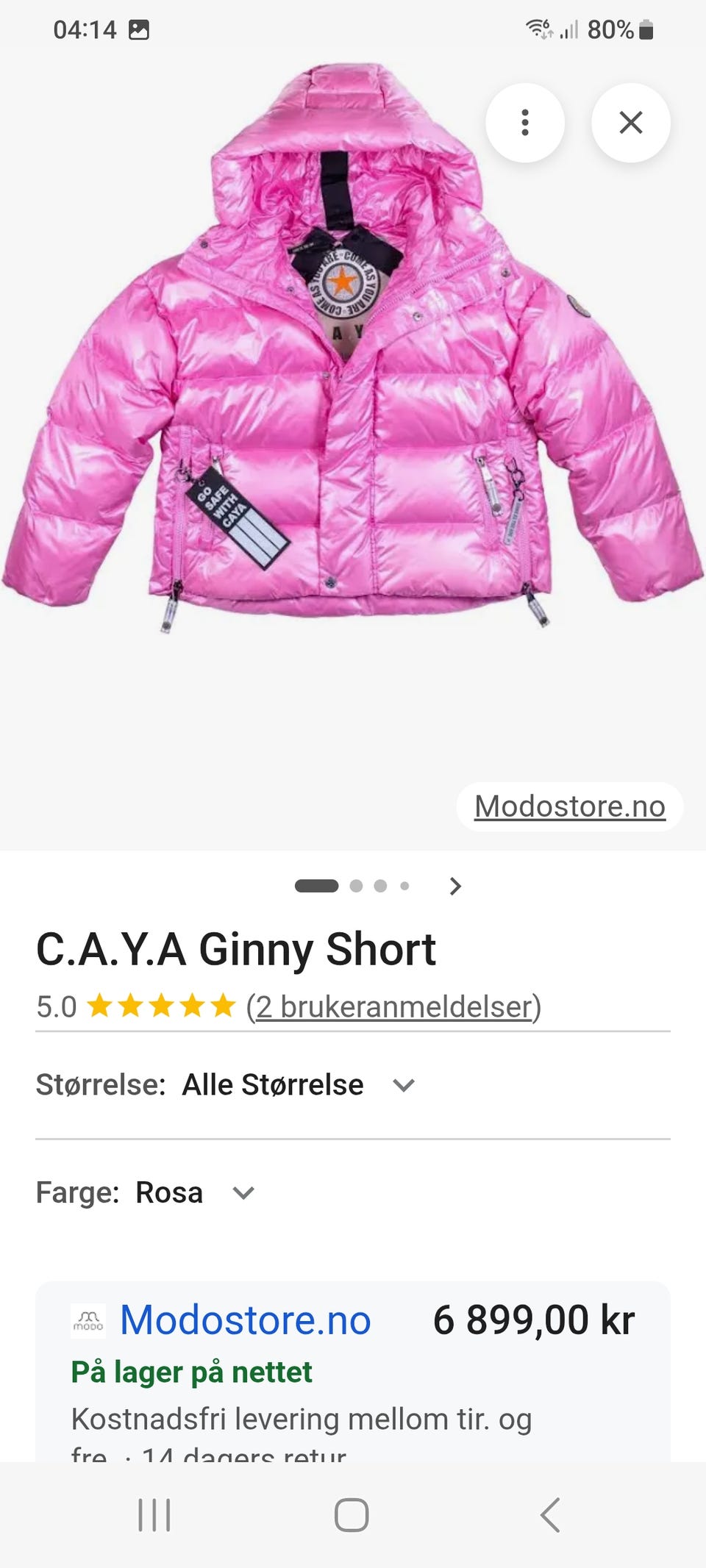Image resolution: width=706 pixels, height=1568 pixels.
Task: Open the three-dot more options menu
Action: [x=524, y=122]
